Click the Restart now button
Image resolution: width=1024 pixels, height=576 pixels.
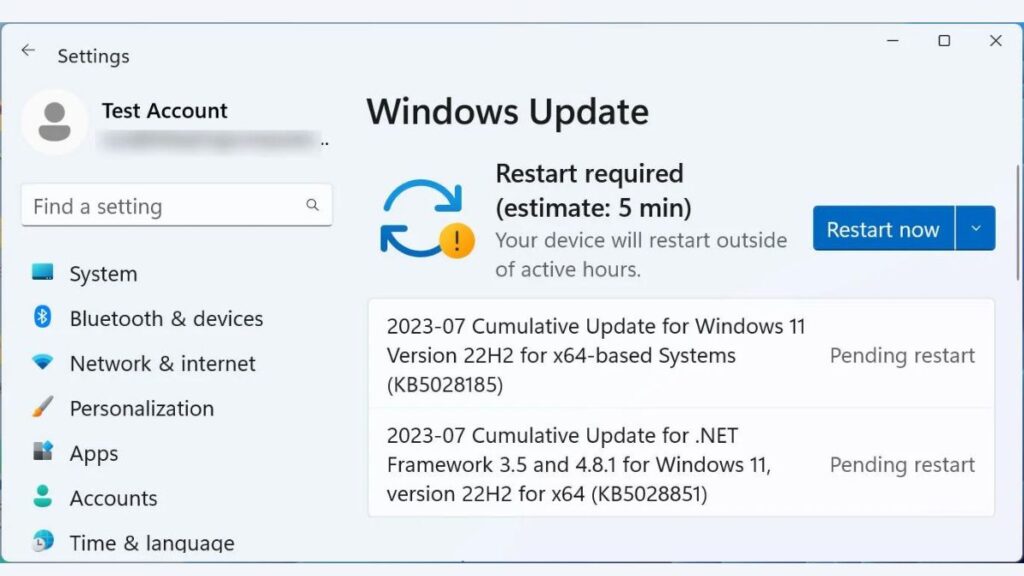(x=883, y=229)
